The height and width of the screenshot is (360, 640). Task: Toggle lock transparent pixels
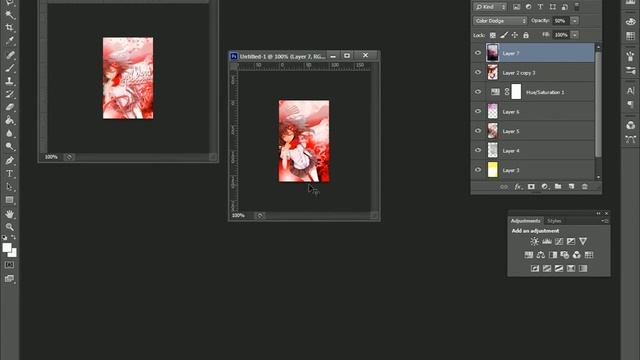493,35
